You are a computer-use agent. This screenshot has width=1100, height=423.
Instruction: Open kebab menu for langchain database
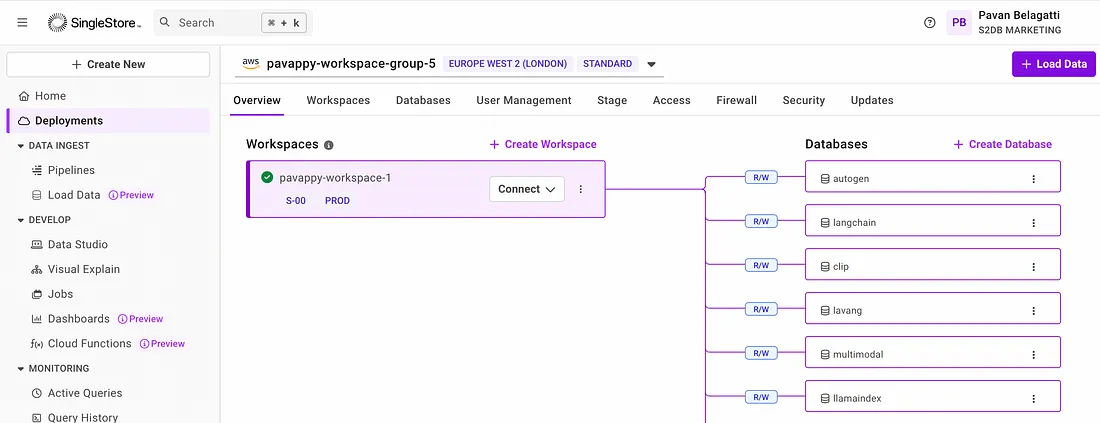tap(1033, 223)
